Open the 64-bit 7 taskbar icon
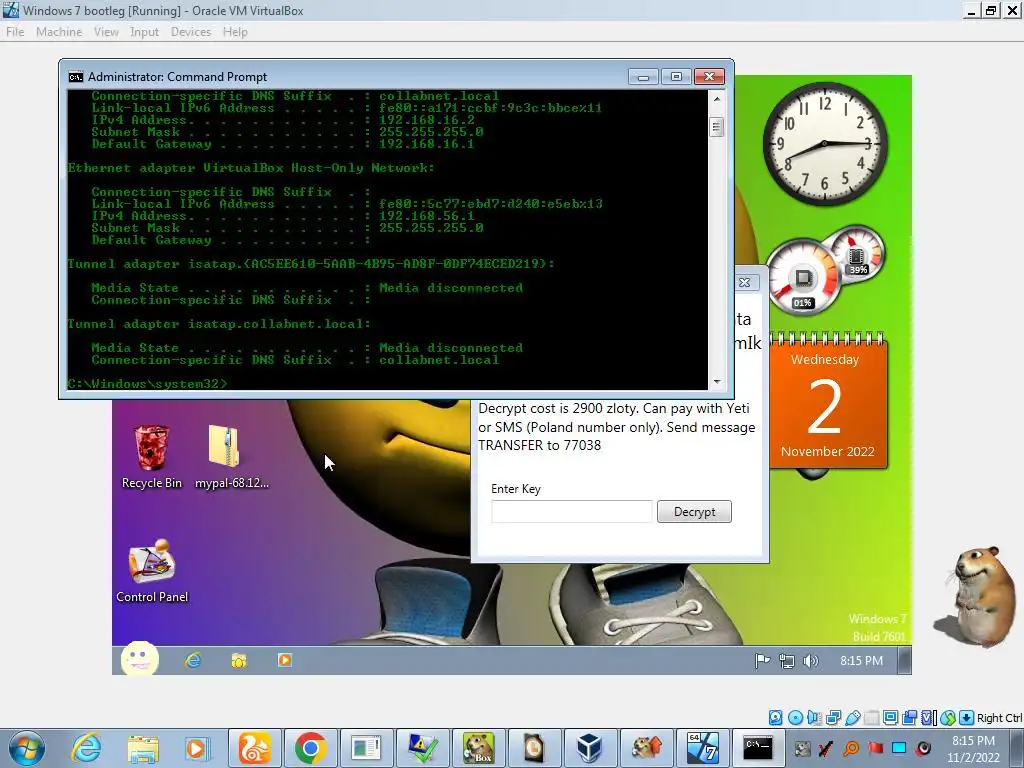 tap(702, 748)
